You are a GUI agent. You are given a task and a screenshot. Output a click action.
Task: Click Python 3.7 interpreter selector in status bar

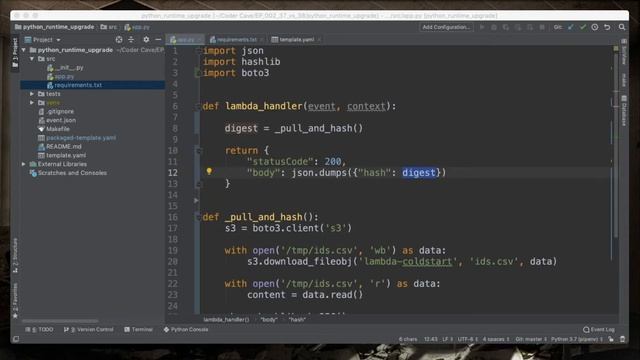[x=577, y=339]
